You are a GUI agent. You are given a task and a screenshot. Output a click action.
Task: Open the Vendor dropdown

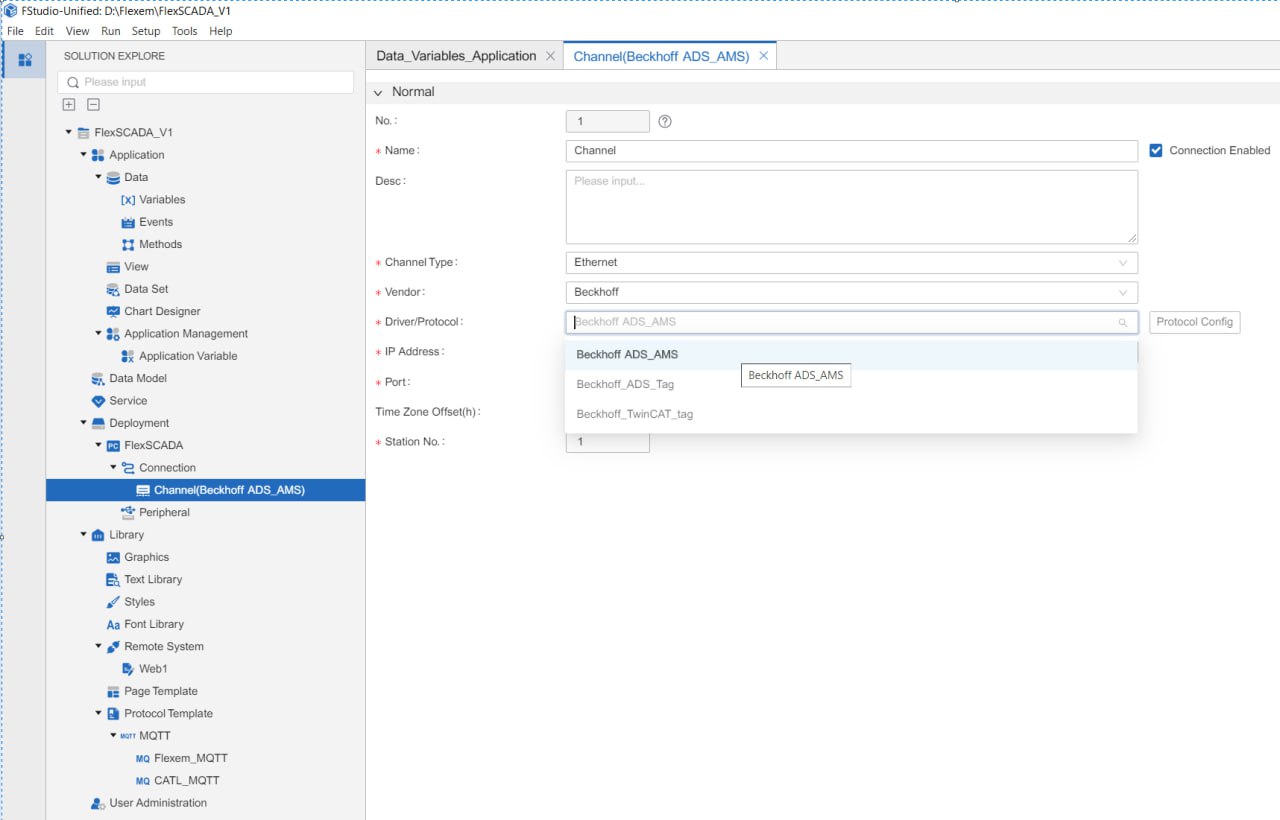click(x=851, y=292)
